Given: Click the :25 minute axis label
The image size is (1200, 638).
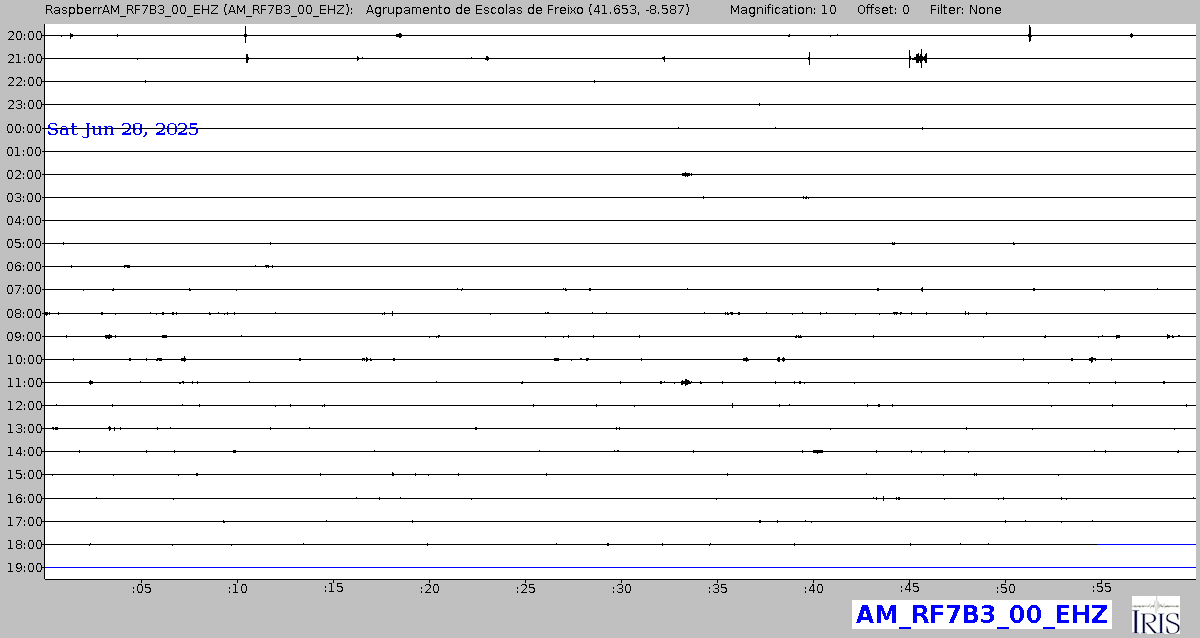Looking at the screenshot, I should pos(525,588).
